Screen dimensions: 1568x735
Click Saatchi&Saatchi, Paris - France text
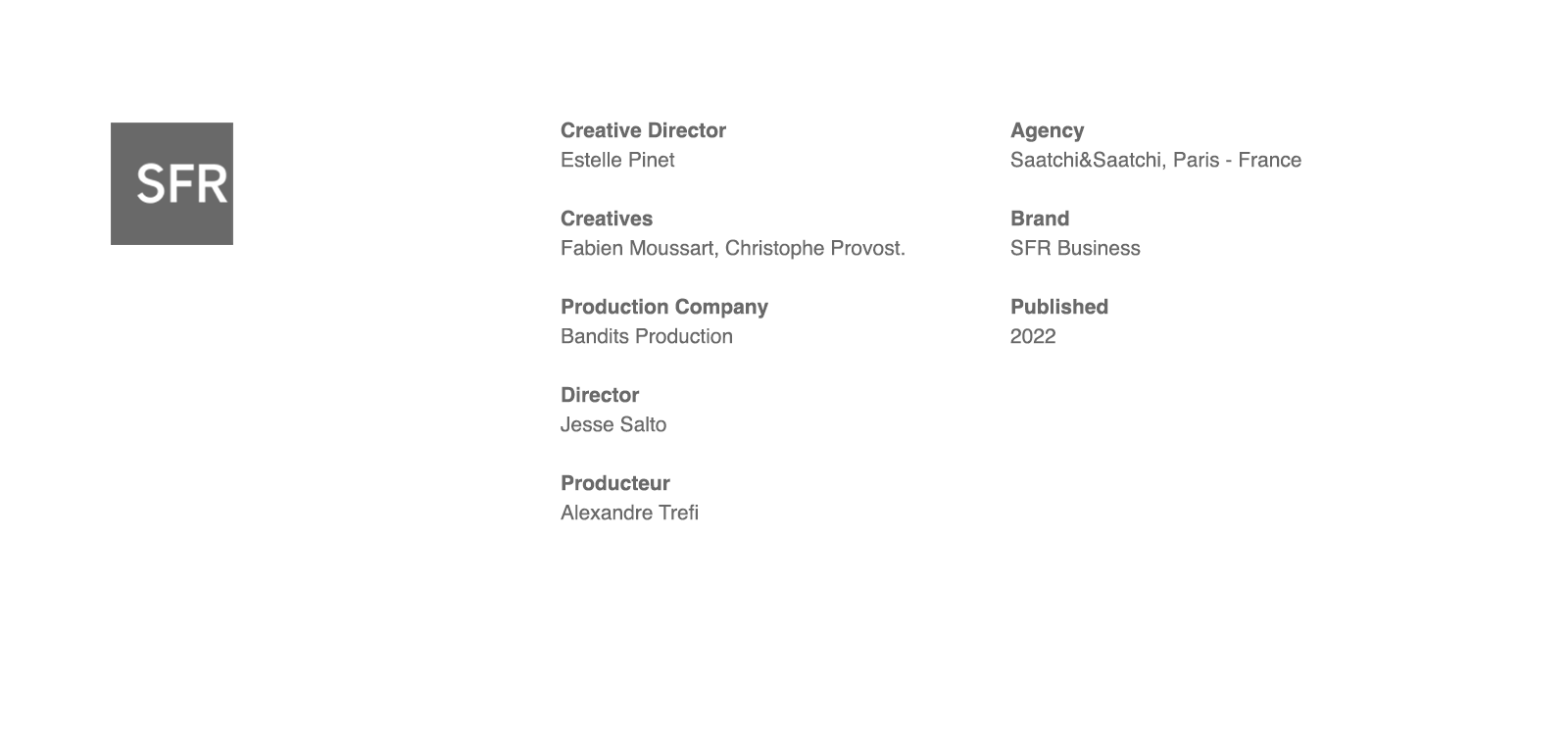[1155, 160]
